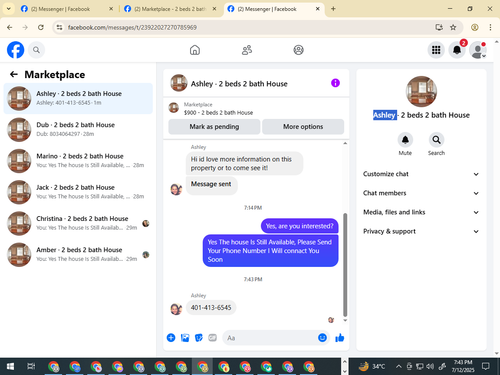The height and width of the screenshot is (375, 500).
Task: Click the More options button
Action: click(x=303, y=127)
